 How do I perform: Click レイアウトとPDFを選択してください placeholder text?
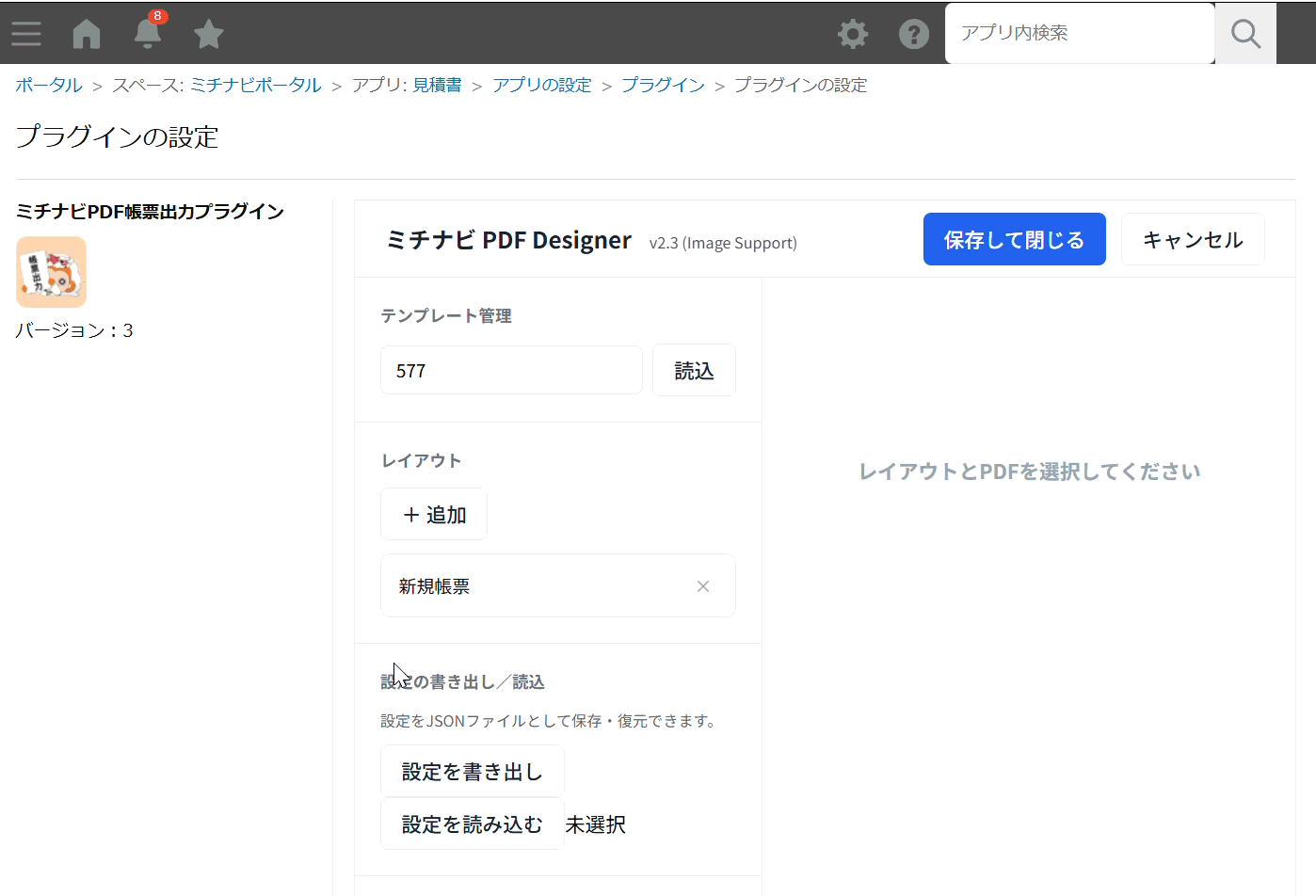pyautogui.click(x=1030, y=472)
